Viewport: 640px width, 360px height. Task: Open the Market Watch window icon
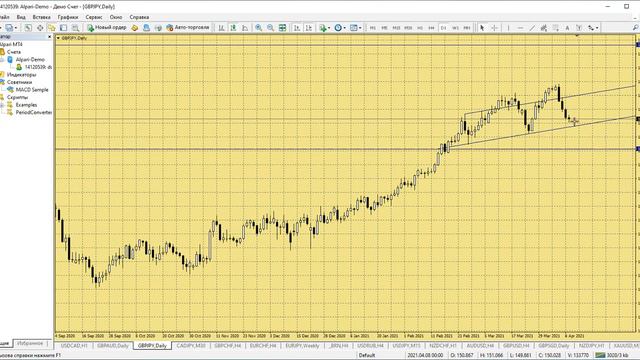(x=28, y=28)
